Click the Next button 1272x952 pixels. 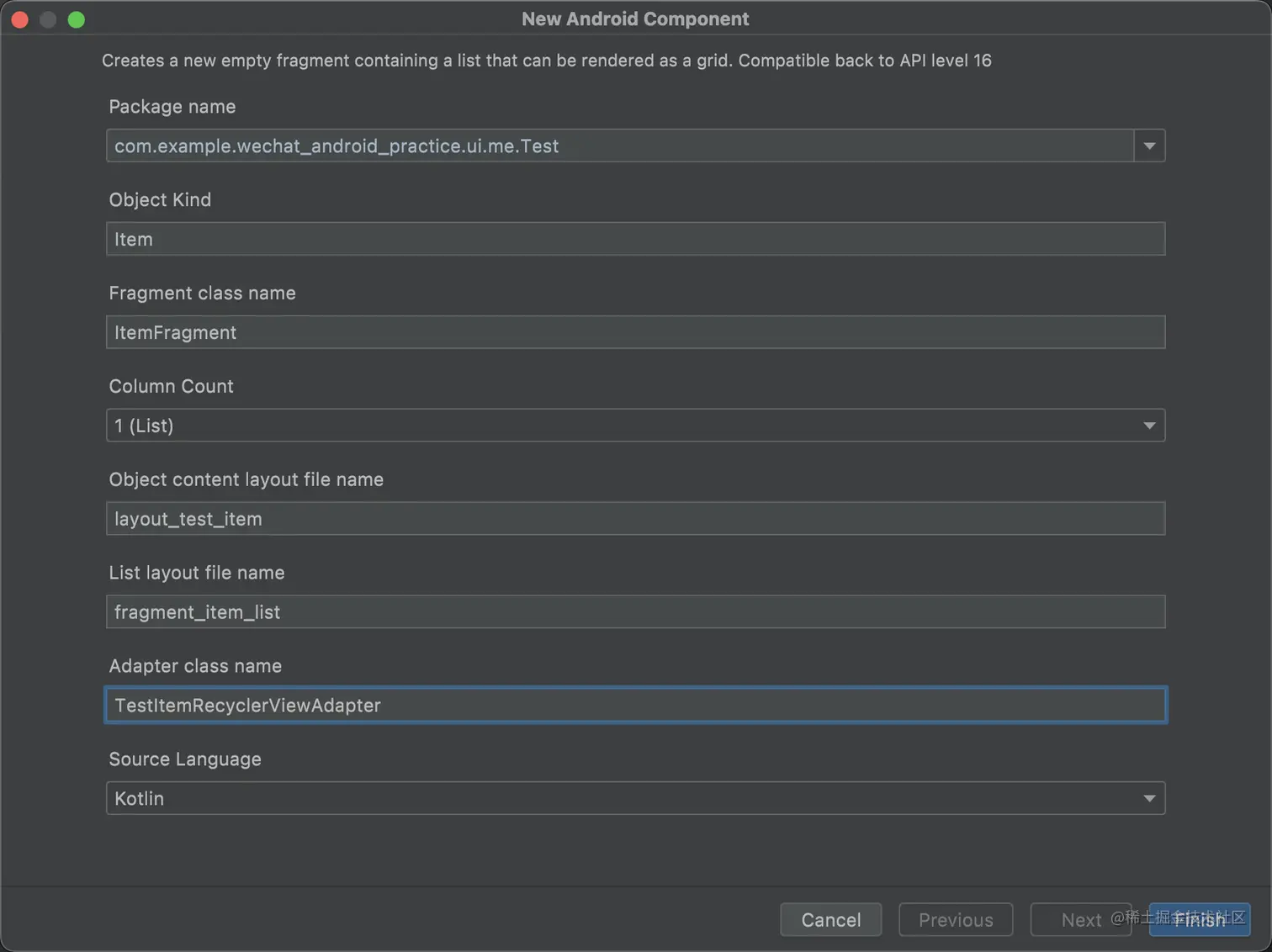click(x=1080, y=920)
